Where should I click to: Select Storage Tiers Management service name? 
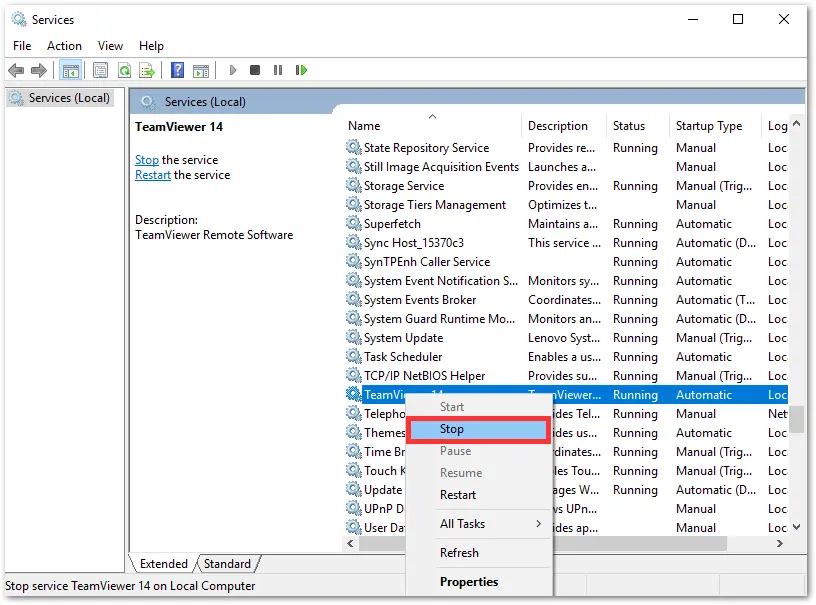[435, 205]
